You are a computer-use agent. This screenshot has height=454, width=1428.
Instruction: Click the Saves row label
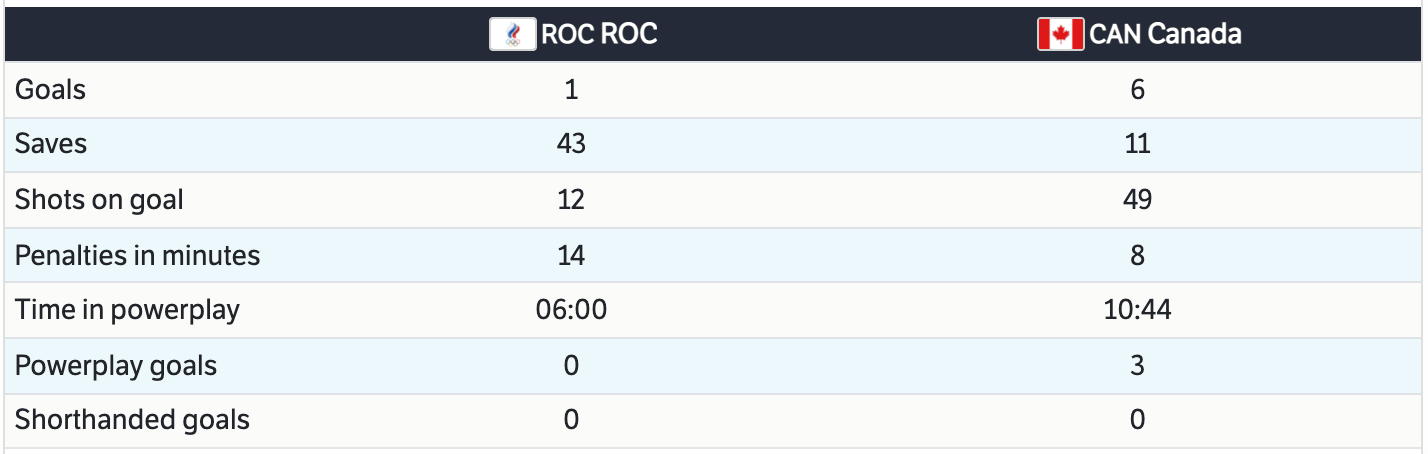tap(51, 144)
